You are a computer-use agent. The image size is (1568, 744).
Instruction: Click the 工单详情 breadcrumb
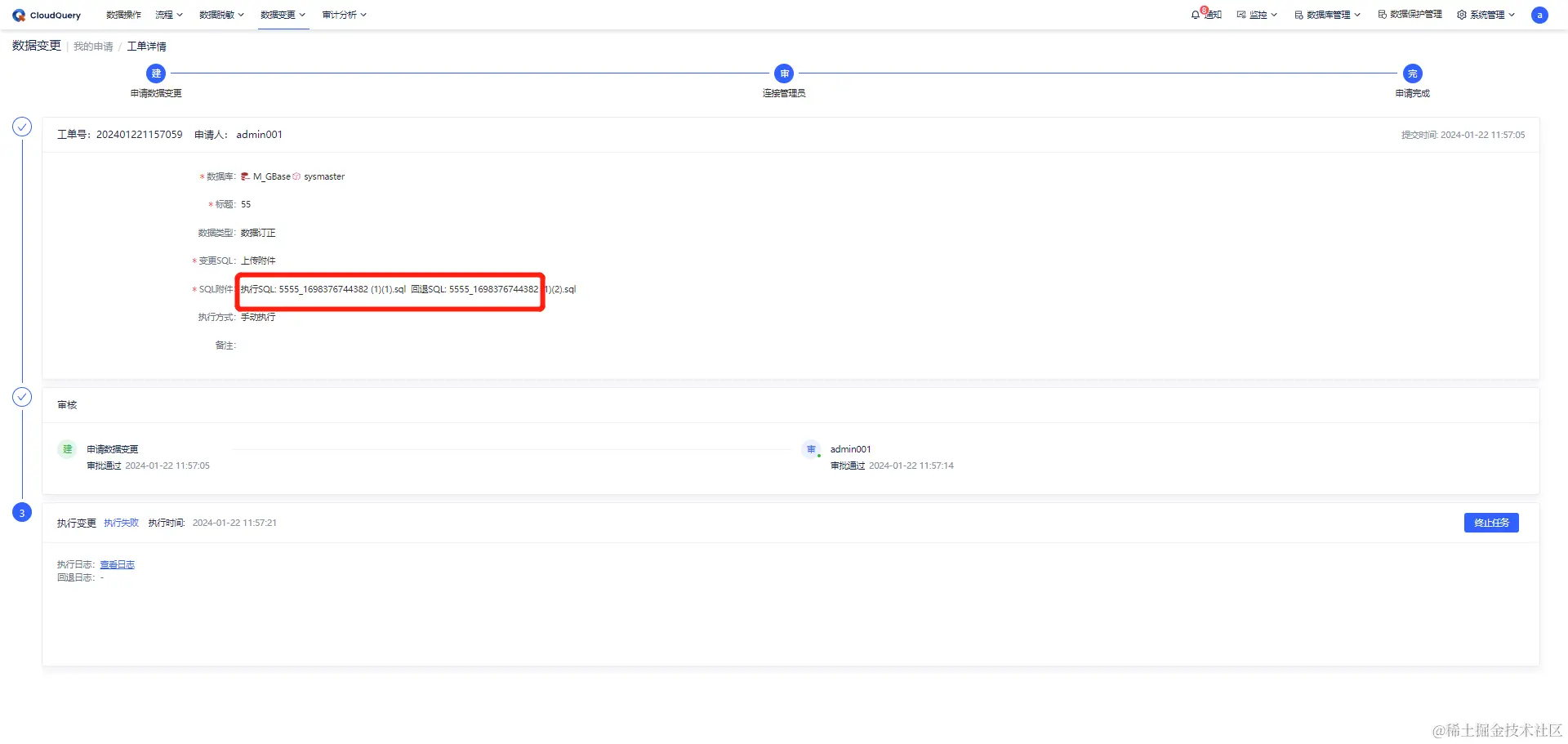tap(146, 47)
